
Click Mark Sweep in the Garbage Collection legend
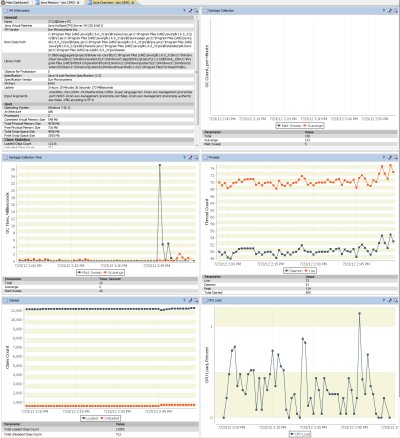tap(289, 126)
